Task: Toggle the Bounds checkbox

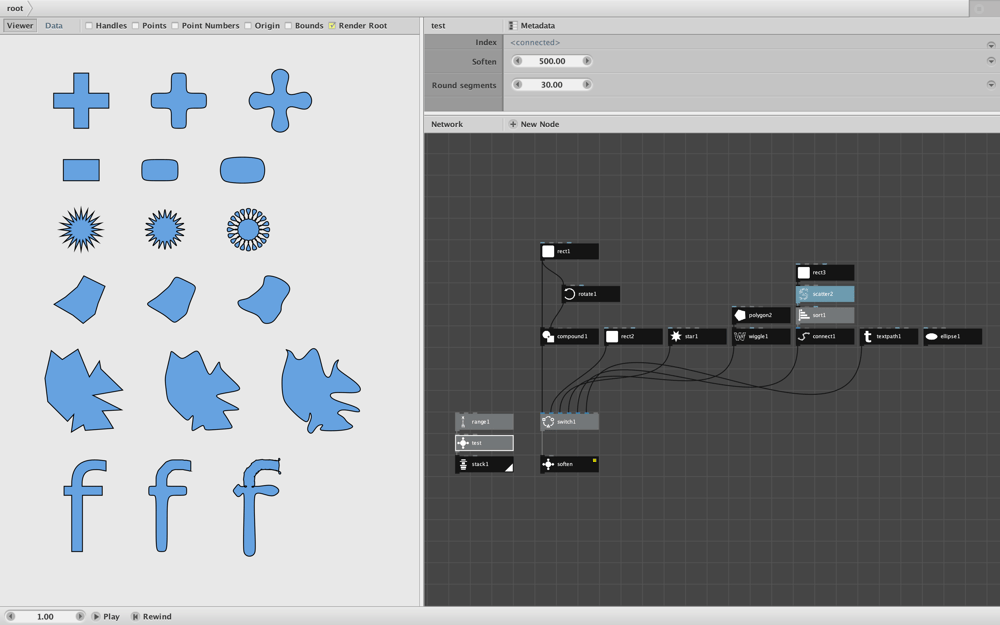Action: point(288,26)
